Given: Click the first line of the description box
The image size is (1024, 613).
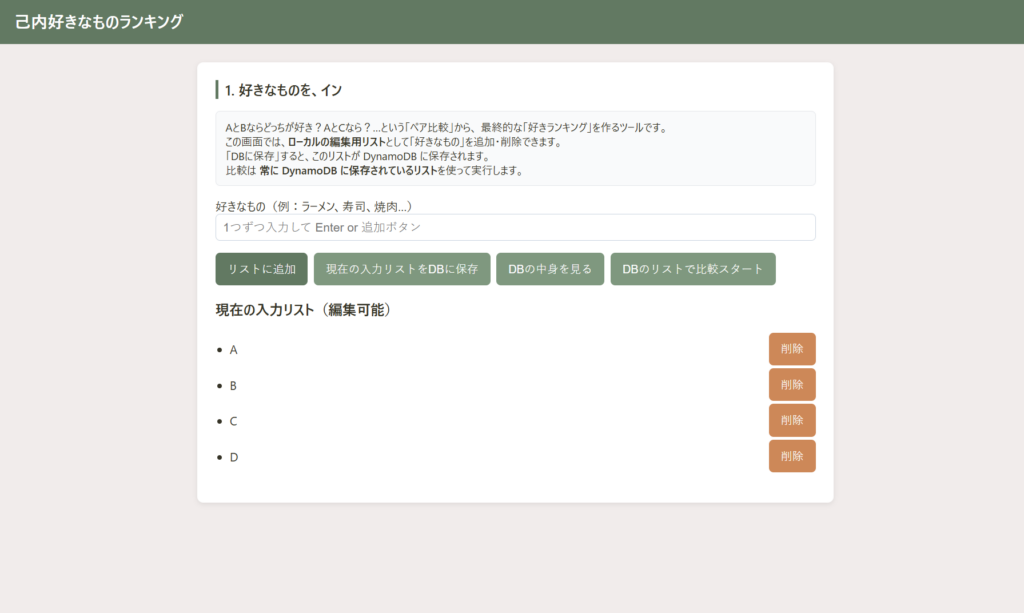Looking at the screenshot, I should (x=445, y=128).
